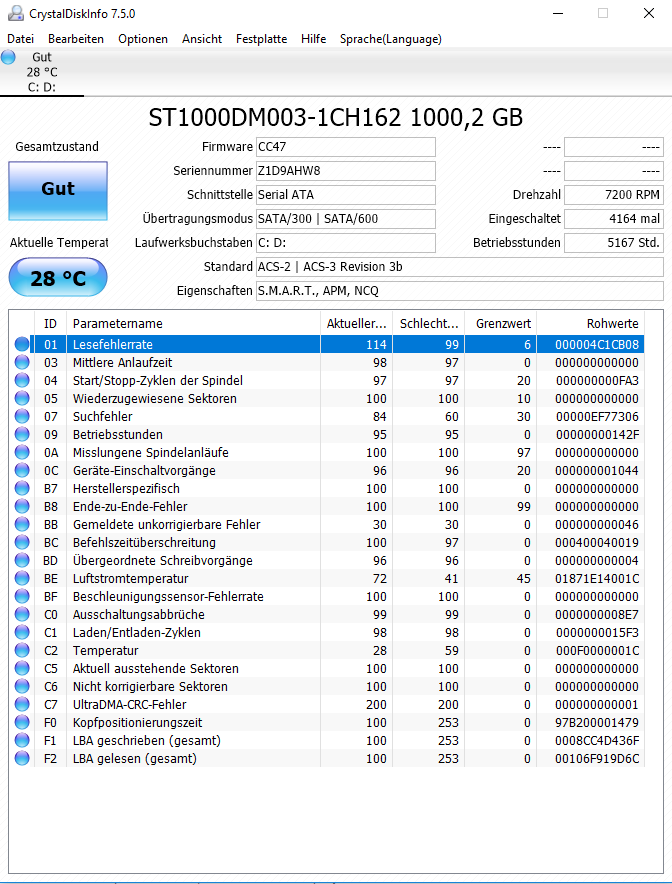This screenshot has height=884, width=672.
Task: Click Grenzwert 99 in Ende-zu-Ende-Fehler row
Action: pos(524,506)
